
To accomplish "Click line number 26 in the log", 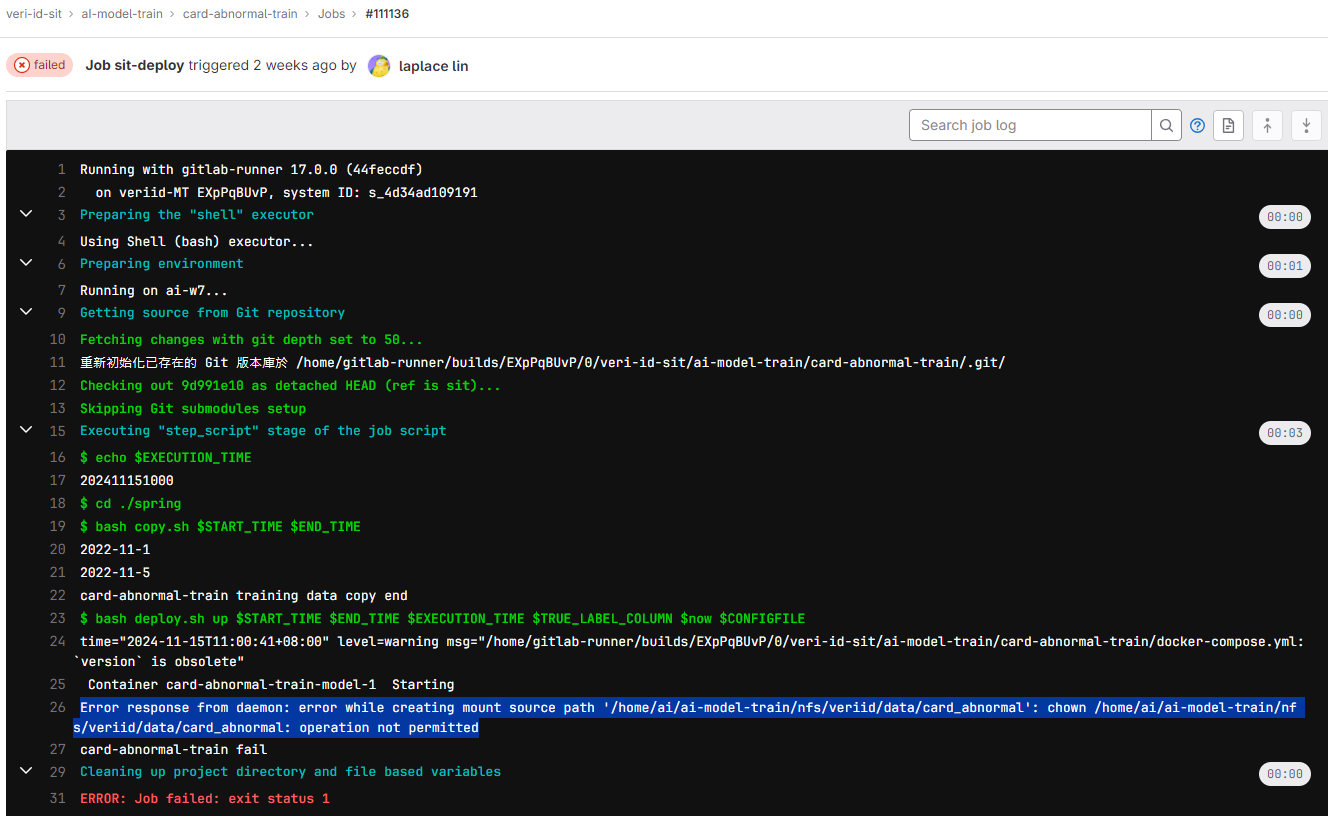I will pyautogui.click(x=58, y=708).
